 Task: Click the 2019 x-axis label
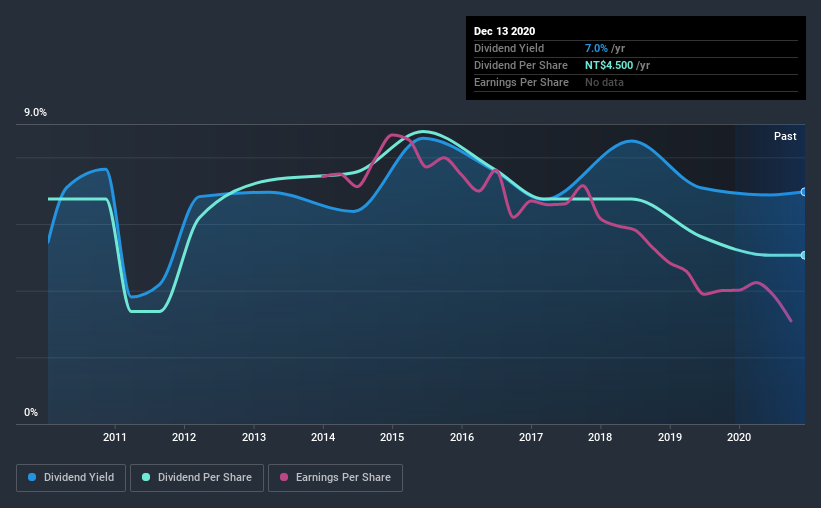[x=670, y=437]
